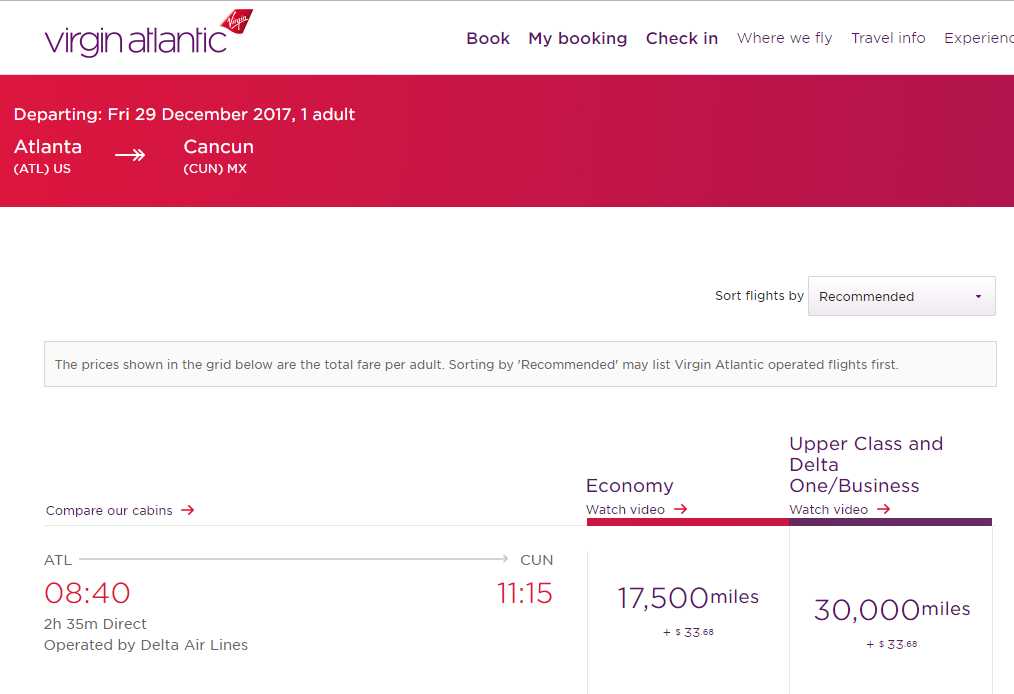Image resolution: width=1014 pixels, height=694 pixels.
Task: Click the arrow beside Compare our cabins
Action: [x=188, y=510]
